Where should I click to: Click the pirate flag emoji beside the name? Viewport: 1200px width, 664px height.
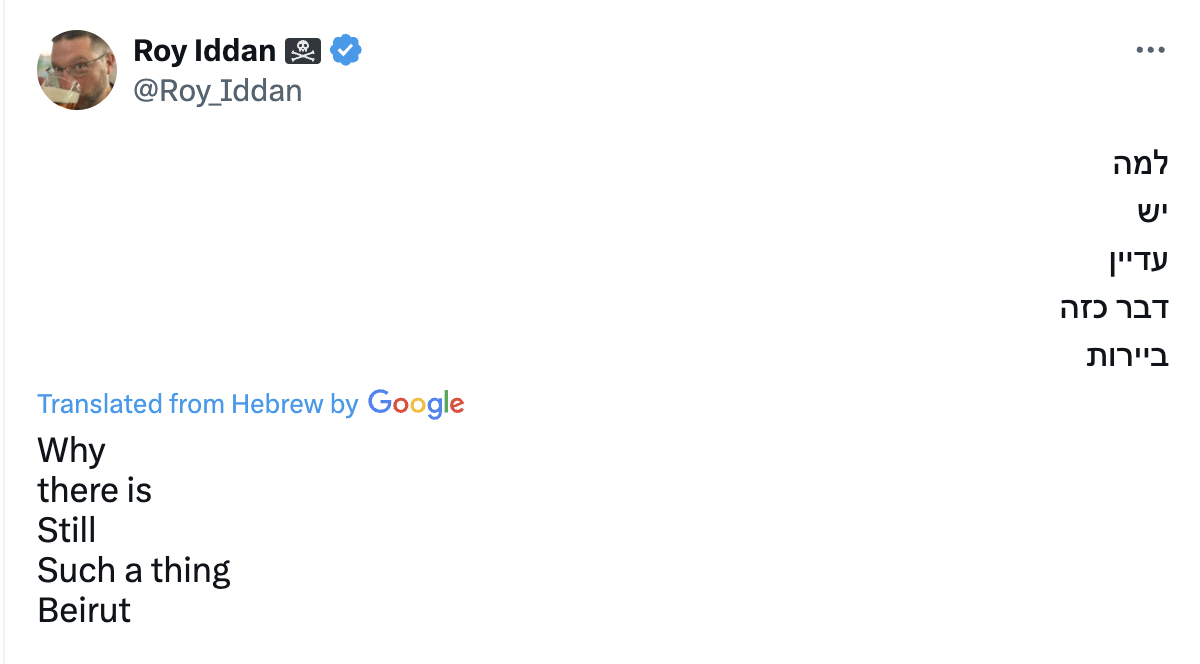303,49
